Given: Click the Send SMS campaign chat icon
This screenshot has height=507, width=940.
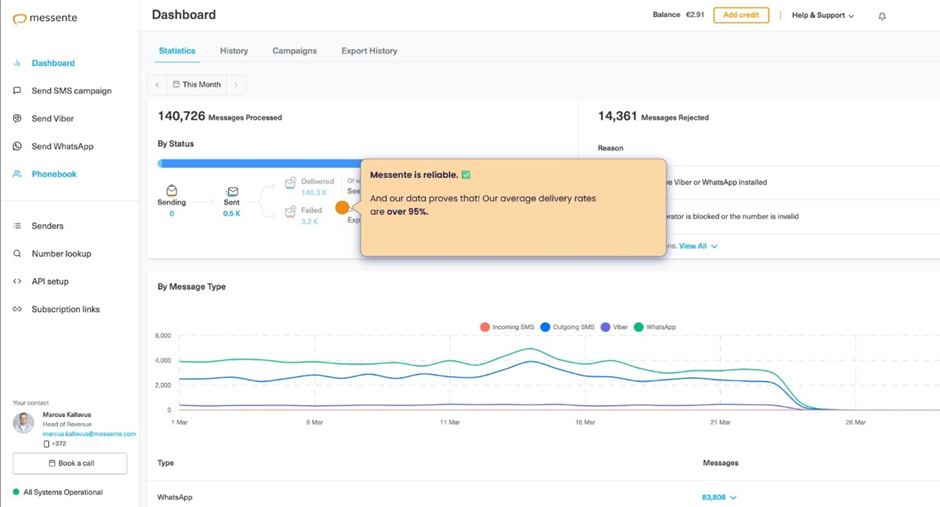Looking at the screenshot, I should pyautogui.click(x=17, y=90).
